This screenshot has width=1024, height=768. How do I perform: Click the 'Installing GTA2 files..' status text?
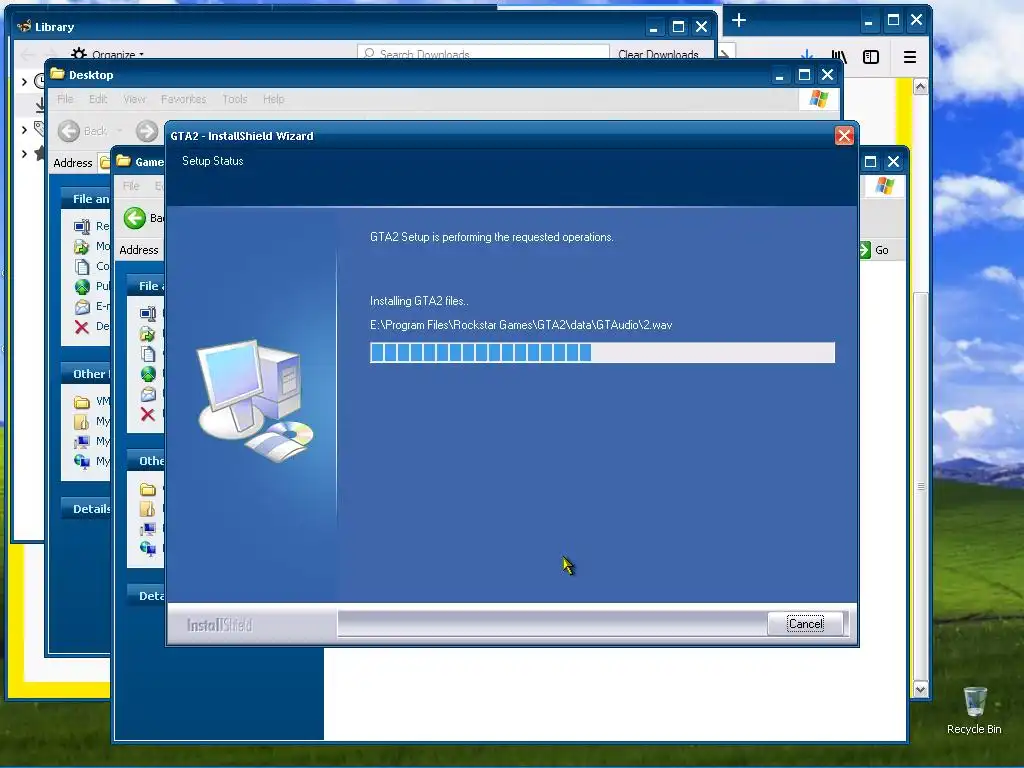coord(419,301)
